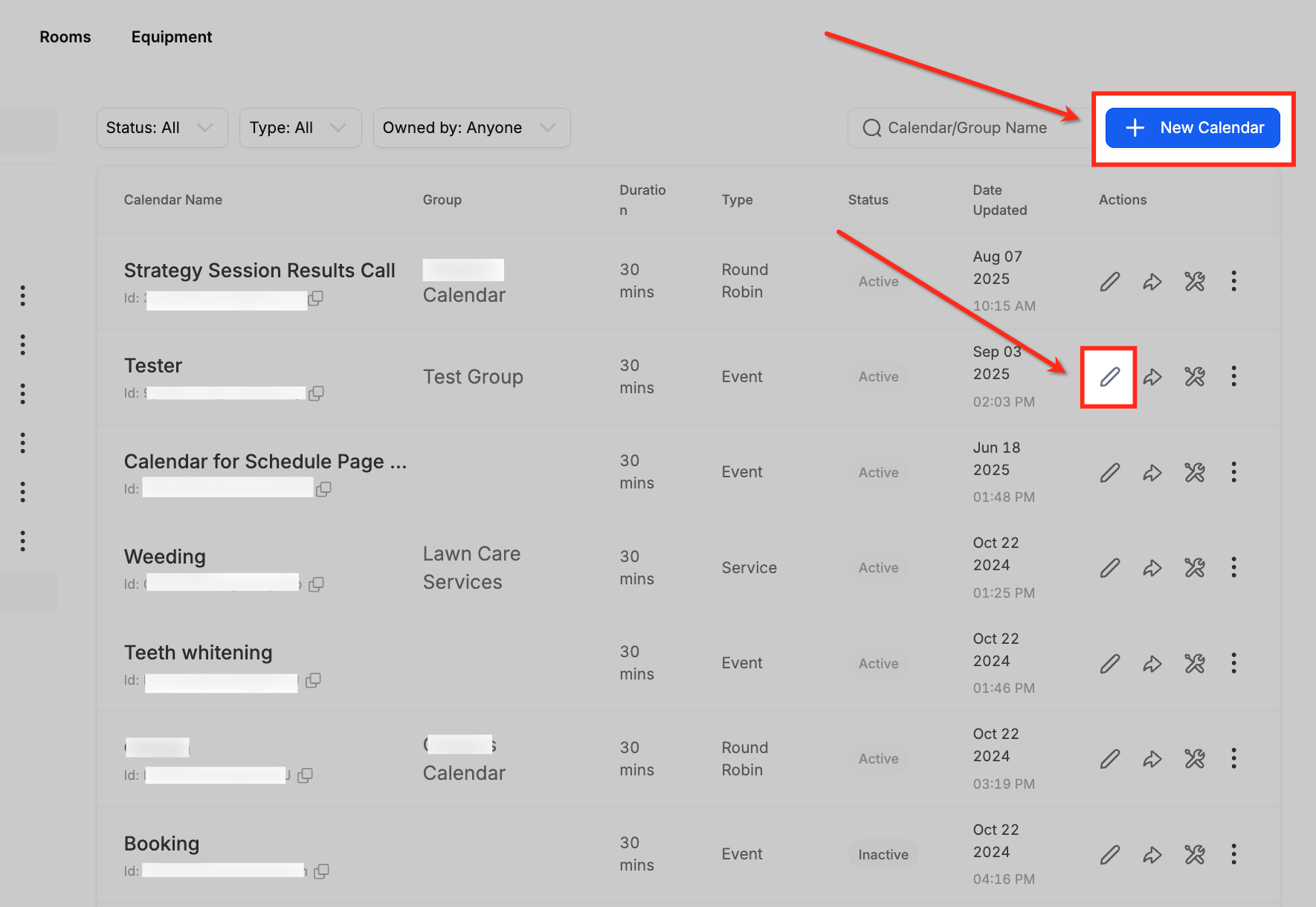Edit Calendar for Schedule Page calendar
This screenshot has height=907, width=1316.
point(1110,473)
